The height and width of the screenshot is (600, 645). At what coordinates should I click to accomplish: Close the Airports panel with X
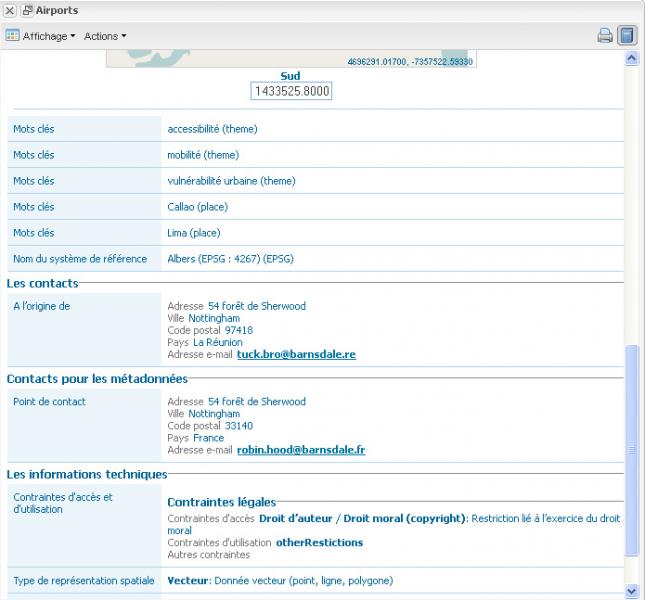tap(9, 10)
